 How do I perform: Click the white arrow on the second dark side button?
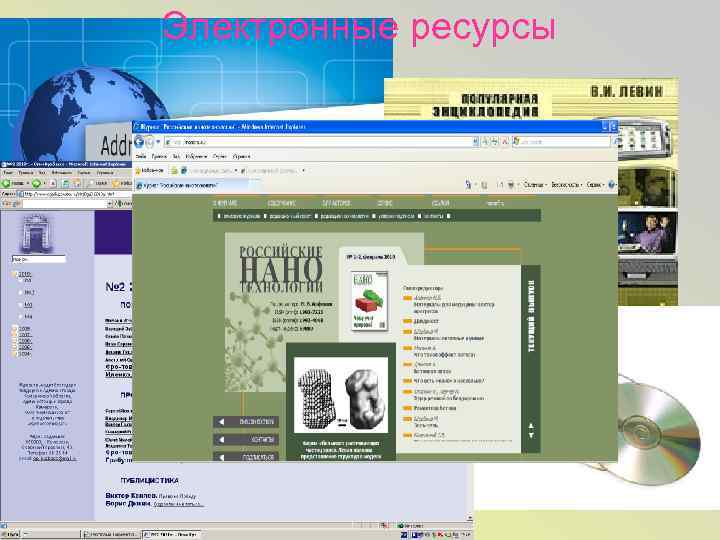[x=221, y=439]
